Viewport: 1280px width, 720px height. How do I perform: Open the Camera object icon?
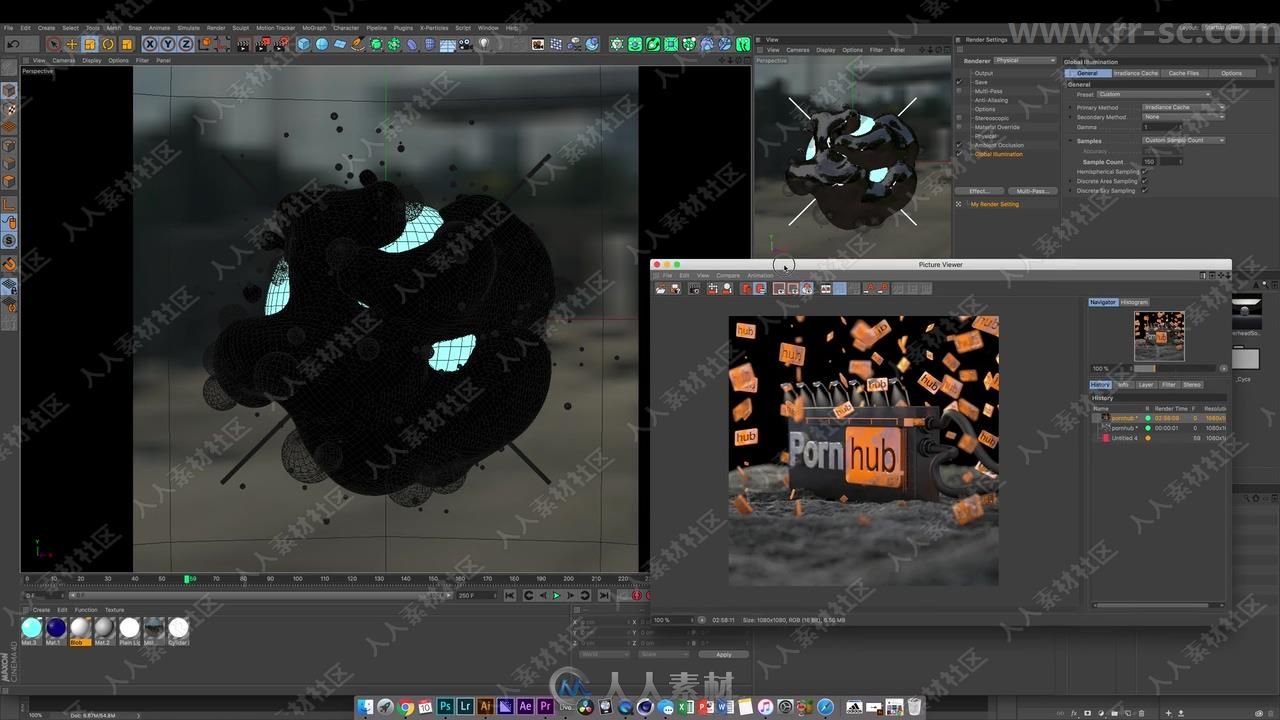[x=465, y=44]
